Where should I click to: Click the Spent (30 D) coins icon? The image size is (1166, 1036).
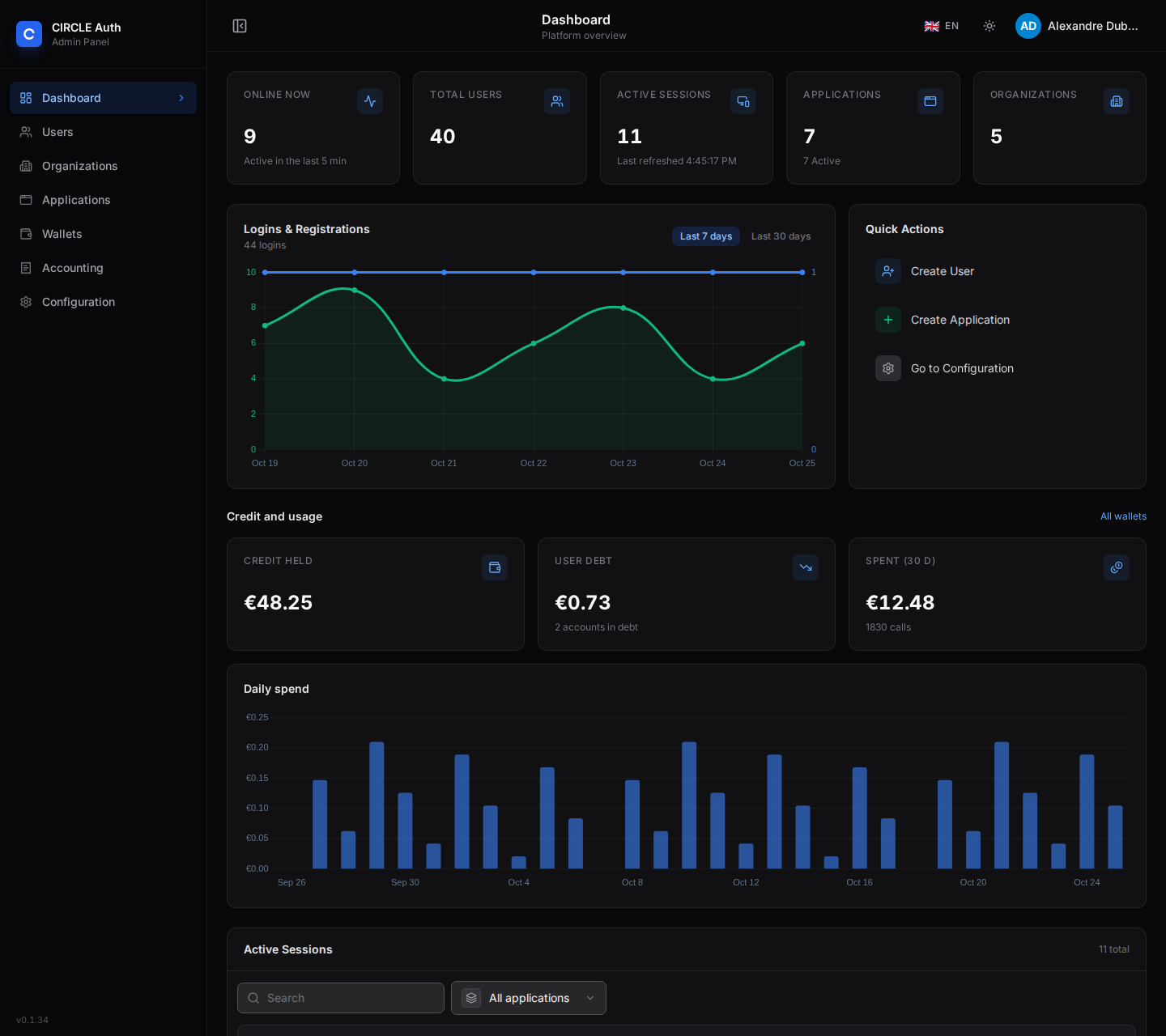click(1117, 567)
